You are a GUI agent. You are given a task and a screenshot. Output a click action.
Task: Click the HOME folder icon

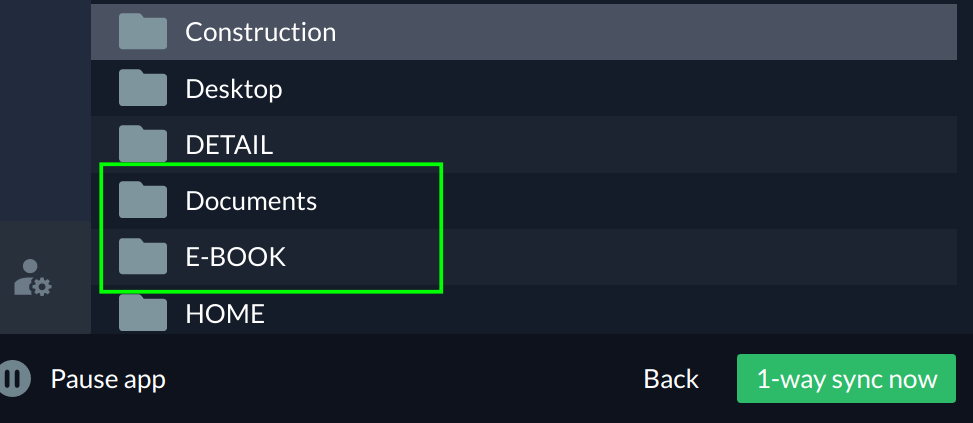[x=142, y=313]
